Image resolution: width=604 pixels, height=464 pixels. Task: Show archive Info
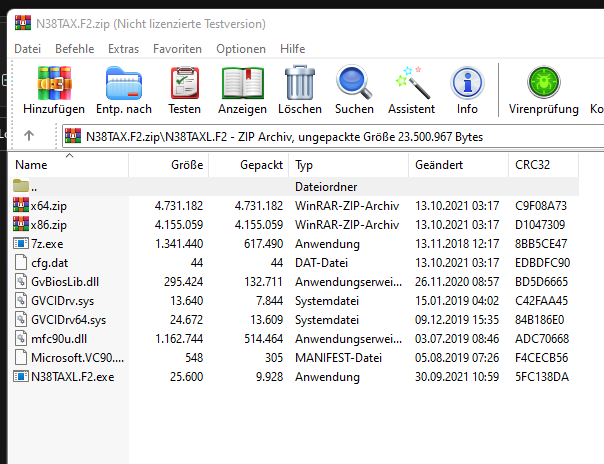(x=467, y=83)
